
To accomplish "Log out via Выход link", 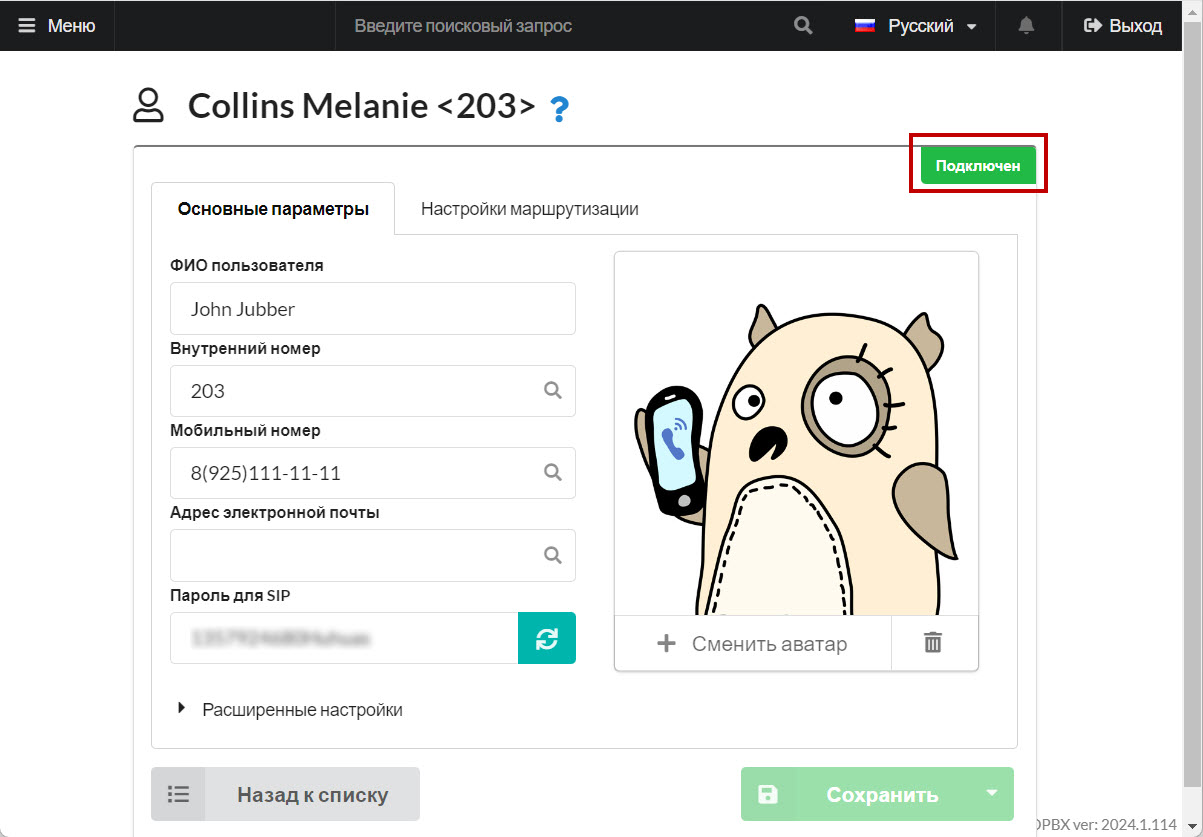I will pyautogui.click(x=1123, y=26).
